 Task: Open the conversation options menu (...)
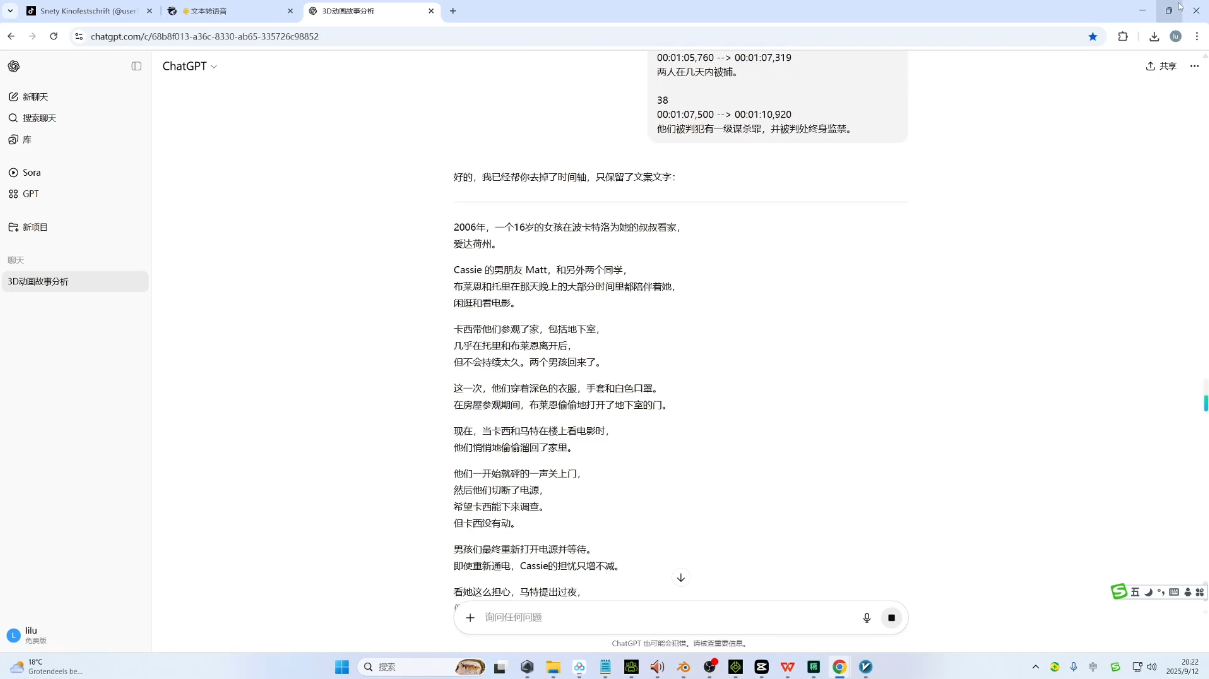pos(1194,66)
